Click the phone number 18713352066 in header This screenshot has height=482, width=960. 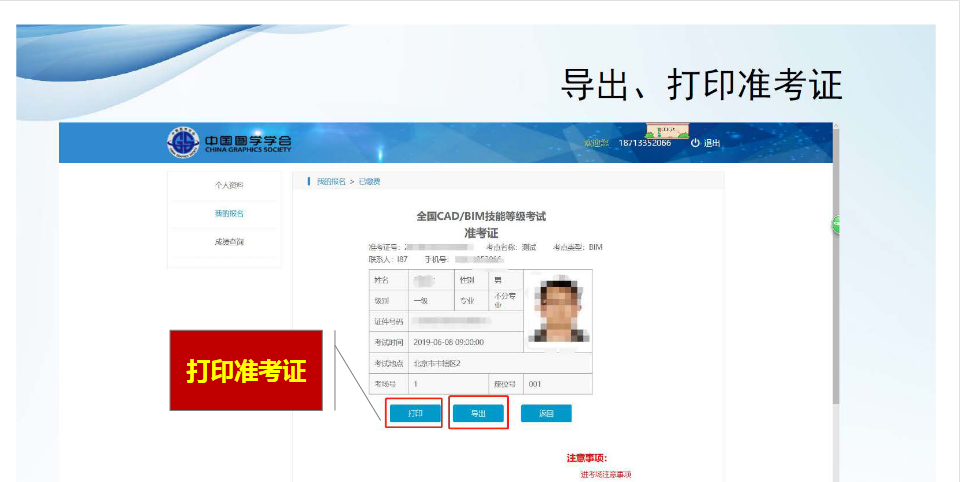coord(645,143)
